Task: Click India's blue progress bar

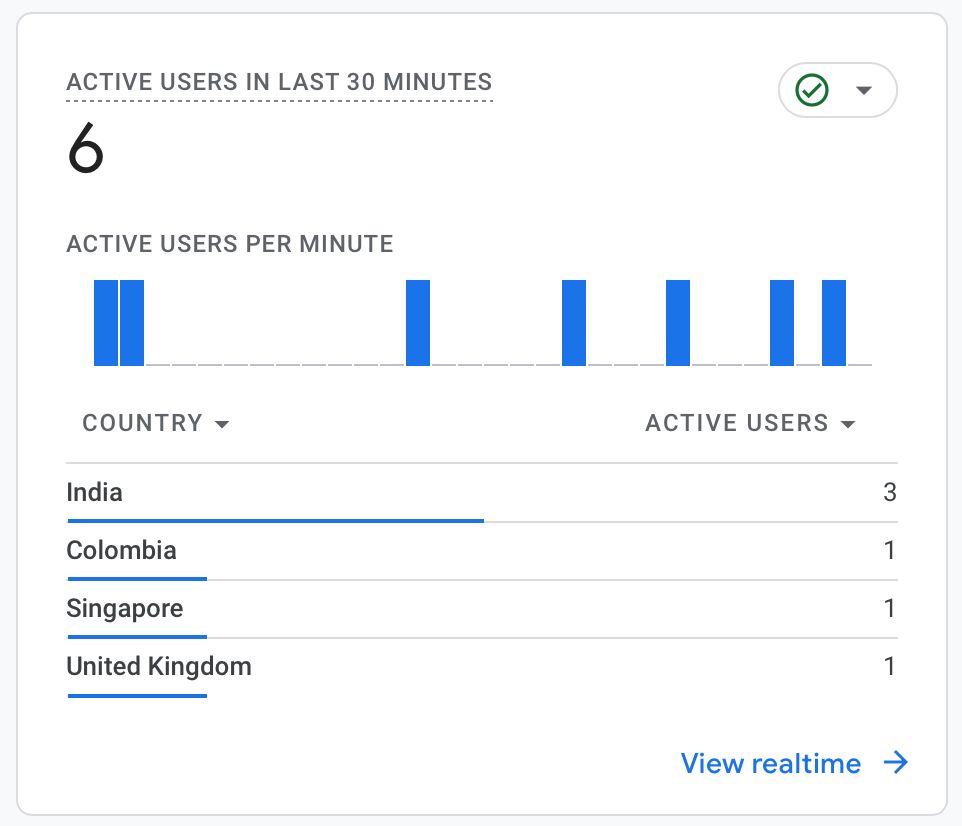Action: (275, 520)
